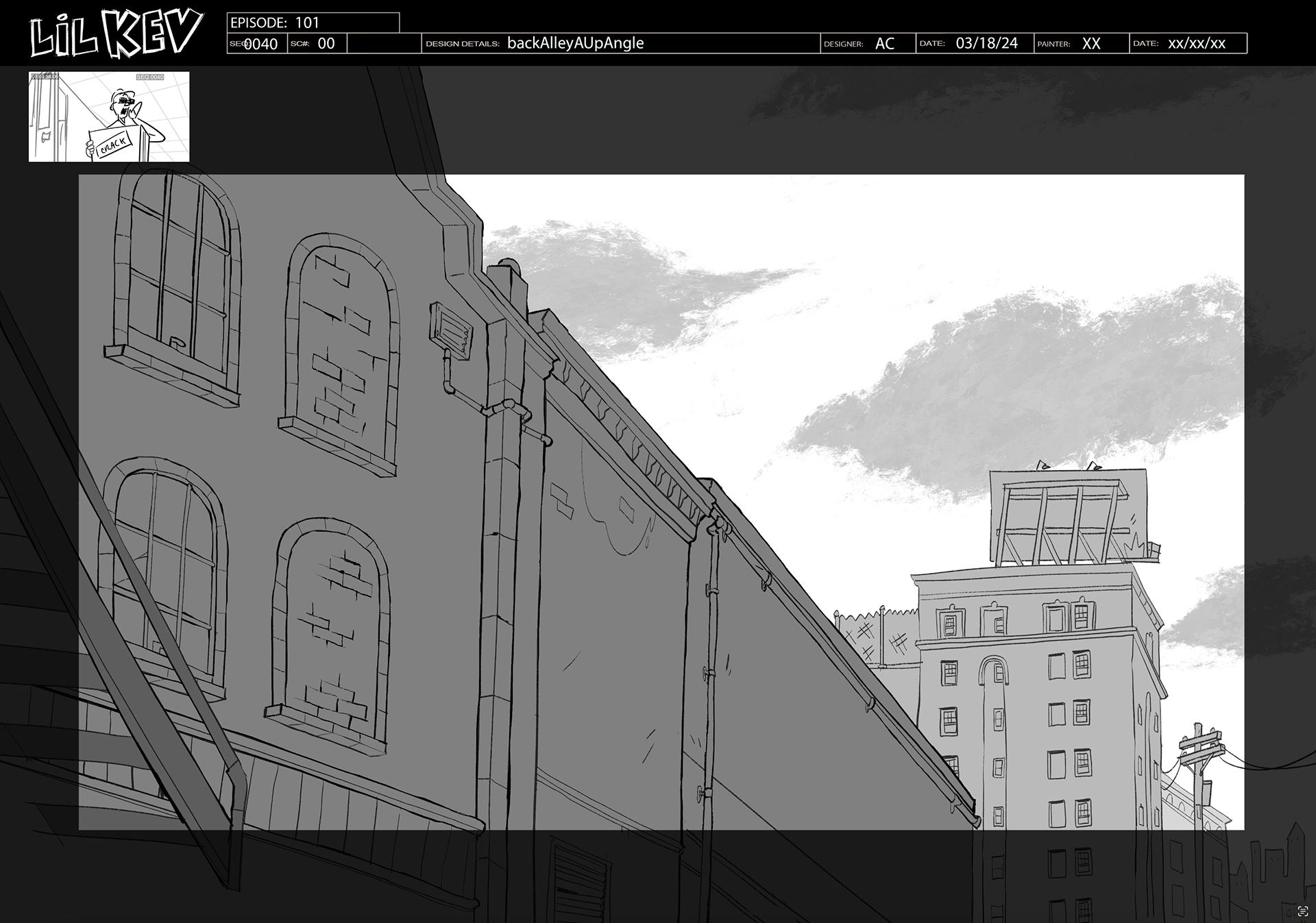1316x923 pixels.
Task: Click the text recognition icon in the corner
Action: (1303, 911)
